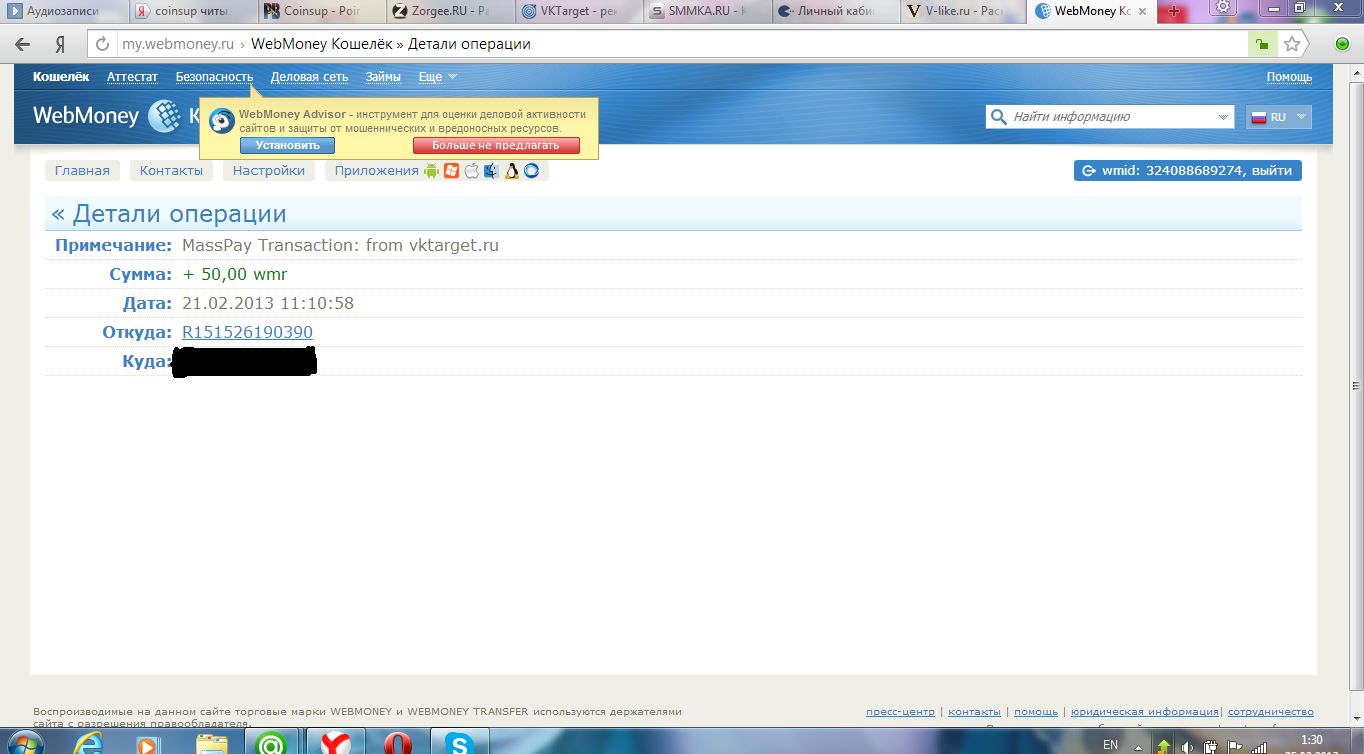Open Skype from the taskbar
Image resolution: width=1364 pixels, height=754 pixels.
pyautogui.click(x=460, y=743)
